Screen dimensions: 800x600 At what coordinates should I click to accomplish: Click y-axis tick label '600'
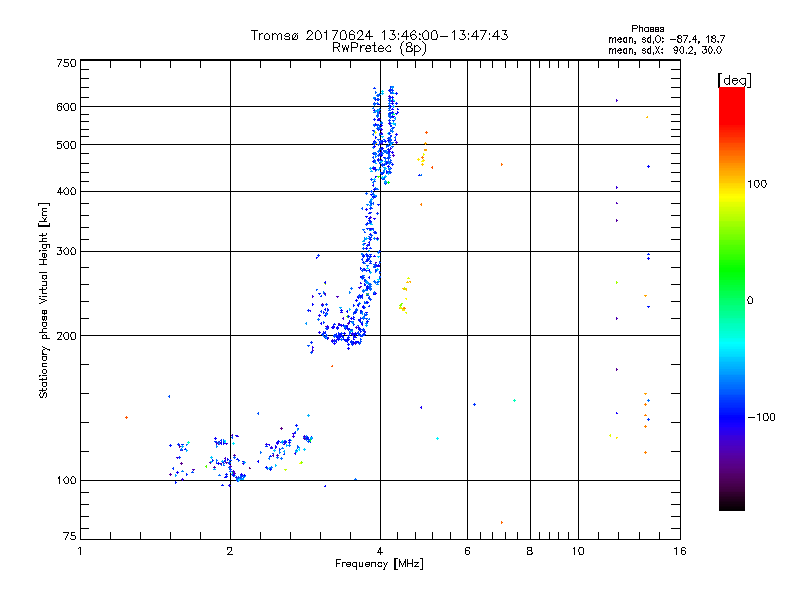[66, 107]
